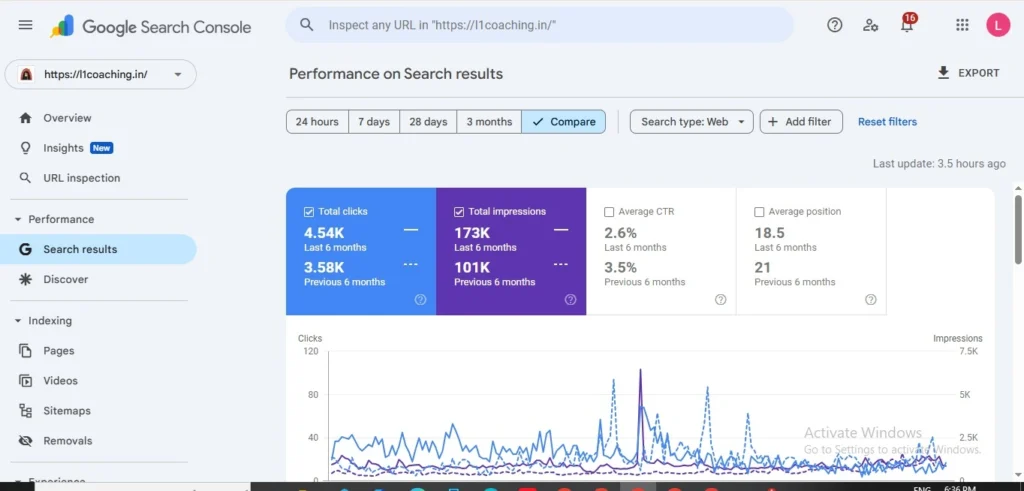Open Overview in the sidebar
The height and width of the screenshot is (491, 1024).
[x=98, y=118]
